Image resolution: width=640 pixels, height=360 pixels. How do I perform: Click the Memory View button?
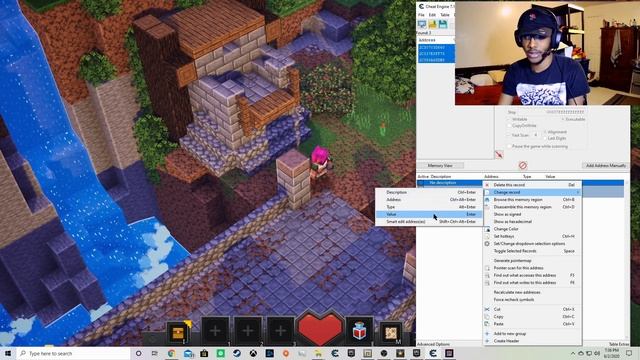(440, 165)
